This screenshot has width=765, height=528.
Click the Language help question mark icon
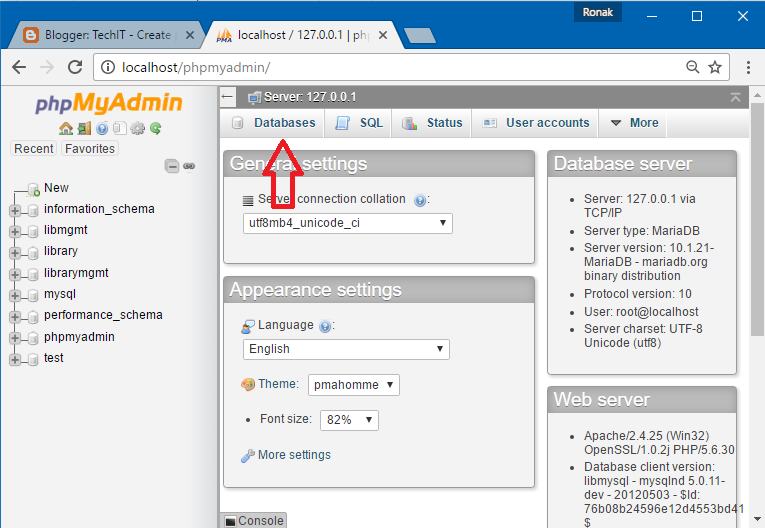coord(325,326)
